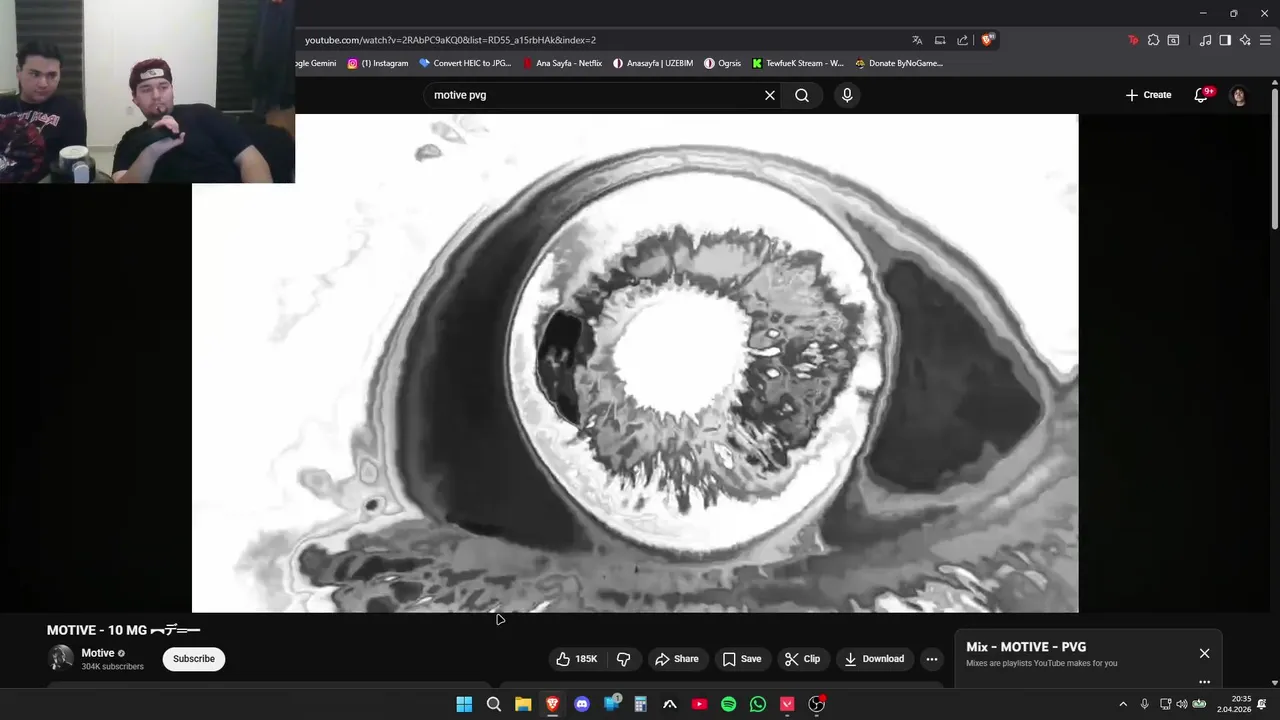1280x720 pixels.
Task: Open Calculator from taskbar
Action: click(x=641, y=704)
